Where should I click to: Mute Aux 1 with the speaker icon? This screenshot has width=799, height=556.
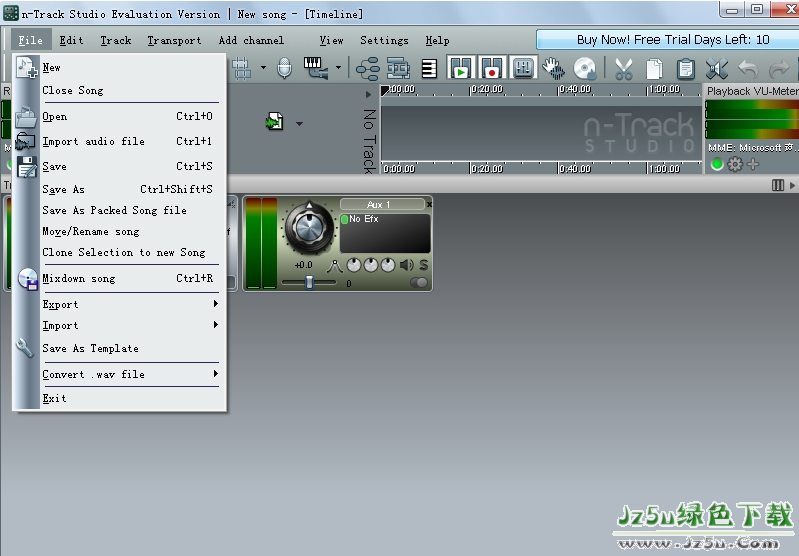(x=407, y=265)
